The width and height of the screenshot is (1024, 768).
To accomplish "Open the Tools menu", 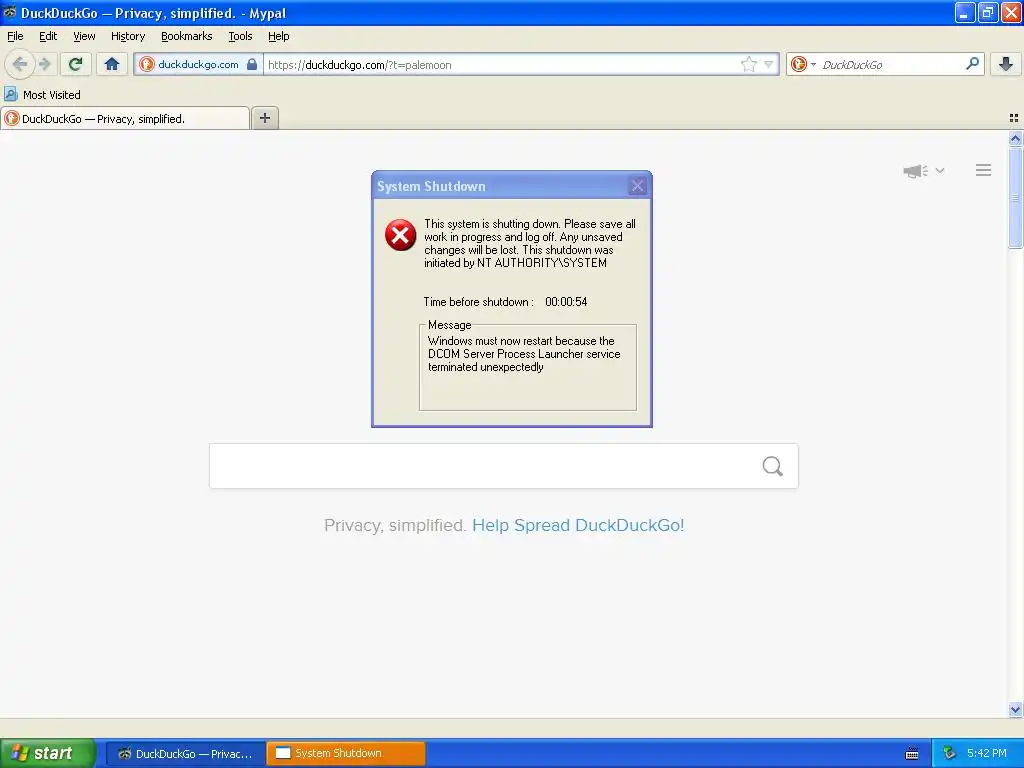I will [x=240, y=36].
